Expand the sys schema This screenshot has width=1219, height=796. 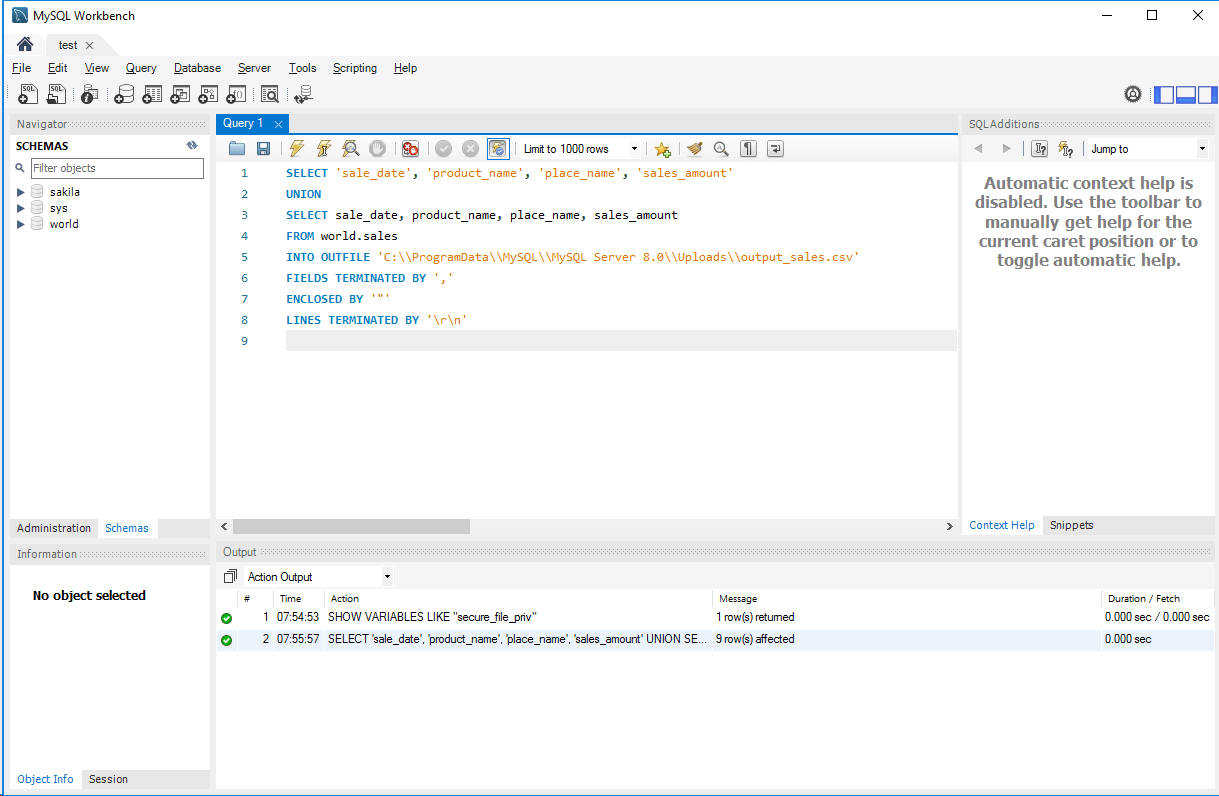[21, 208]
